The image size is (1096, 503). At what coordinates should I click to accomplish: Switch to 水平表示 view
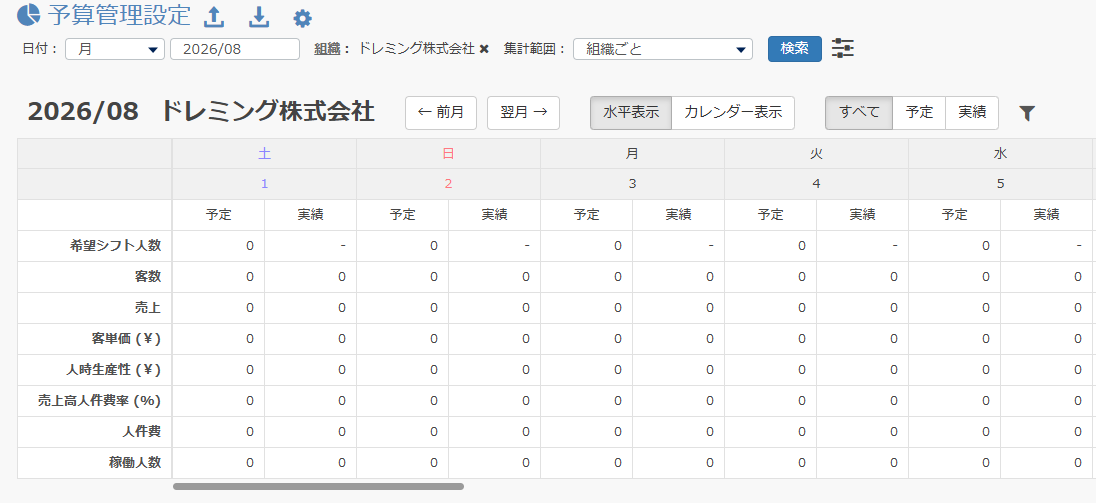point(631,113)
